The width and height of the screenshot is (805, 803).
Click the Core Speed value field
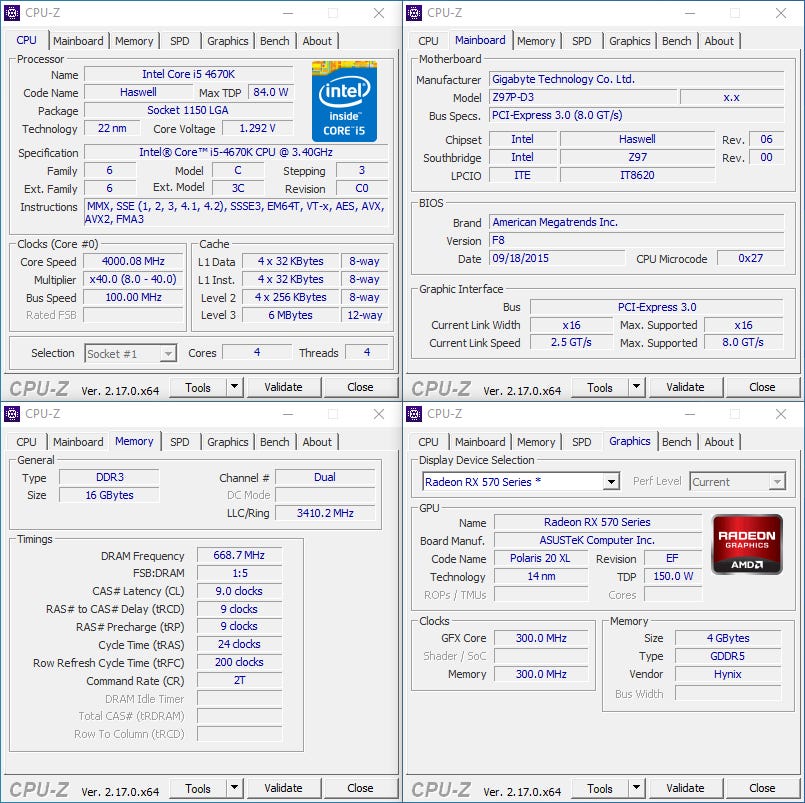click(134, 262)
